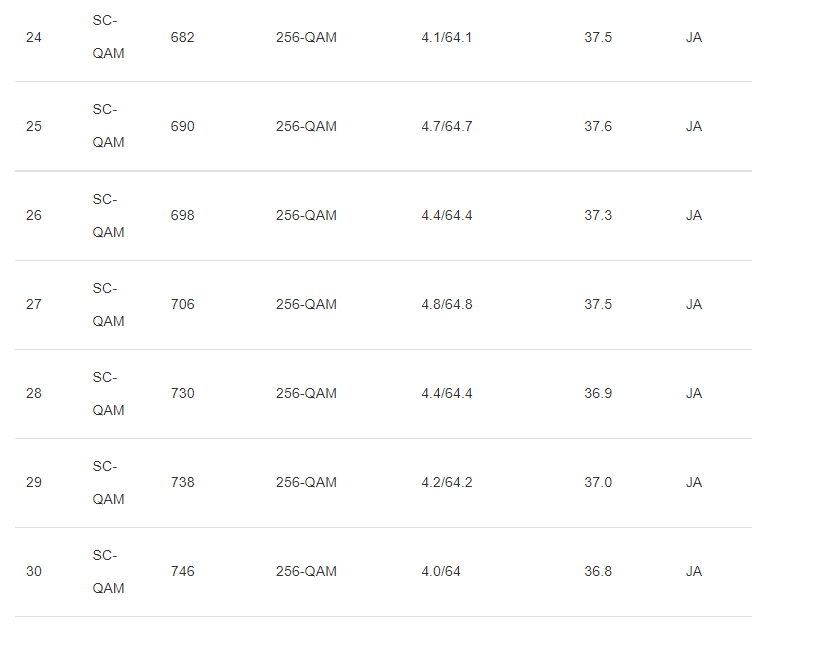Click the frequency 738 cell
Image resolution: width=819 pixels, height=645 pixels.
point(183,483)
